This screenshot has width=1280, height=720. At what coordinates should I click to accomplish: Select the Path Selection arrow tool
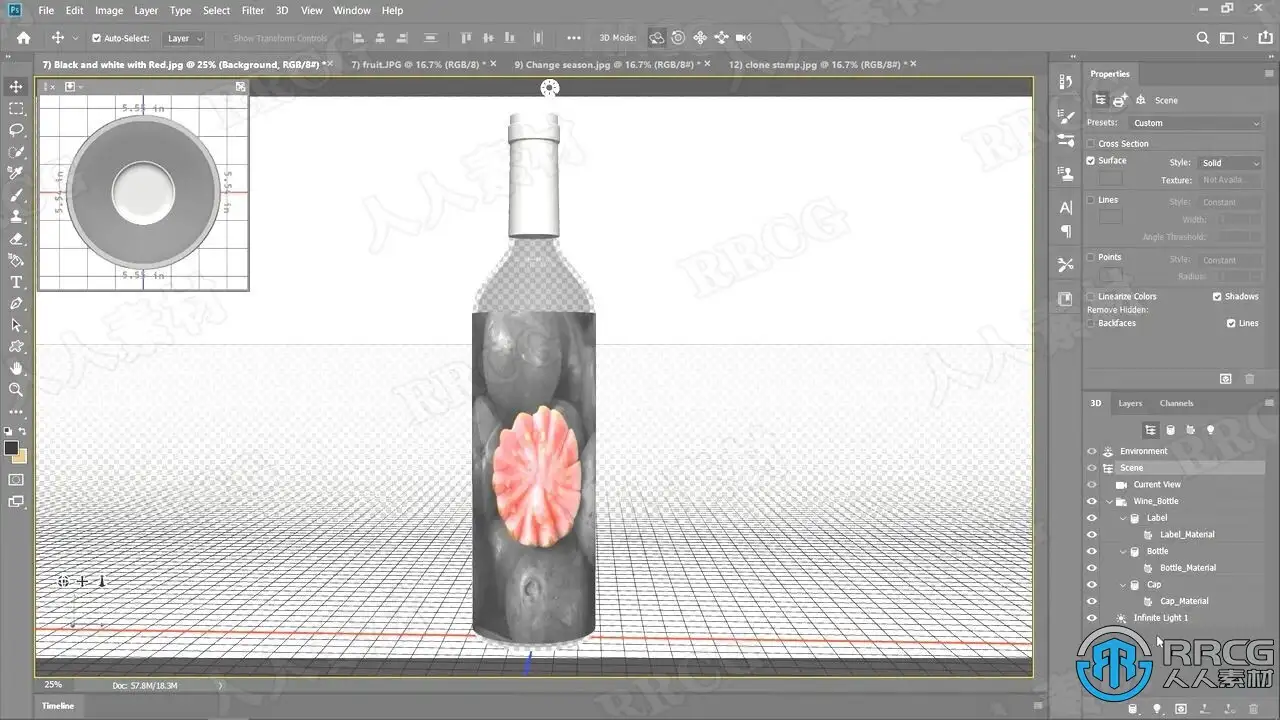point(16,325)
